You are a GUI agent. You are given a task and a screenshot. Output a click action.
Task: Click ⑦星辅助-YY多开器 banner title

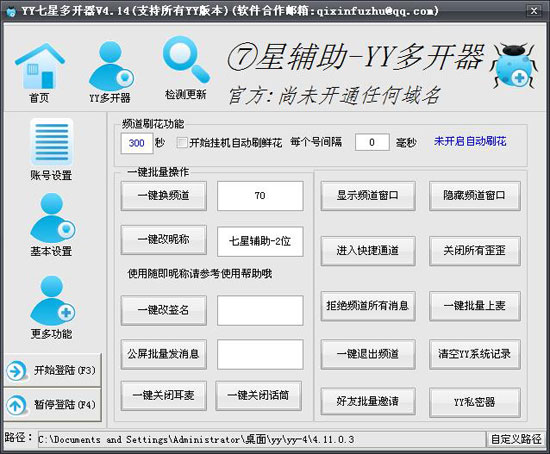point(356,57)
